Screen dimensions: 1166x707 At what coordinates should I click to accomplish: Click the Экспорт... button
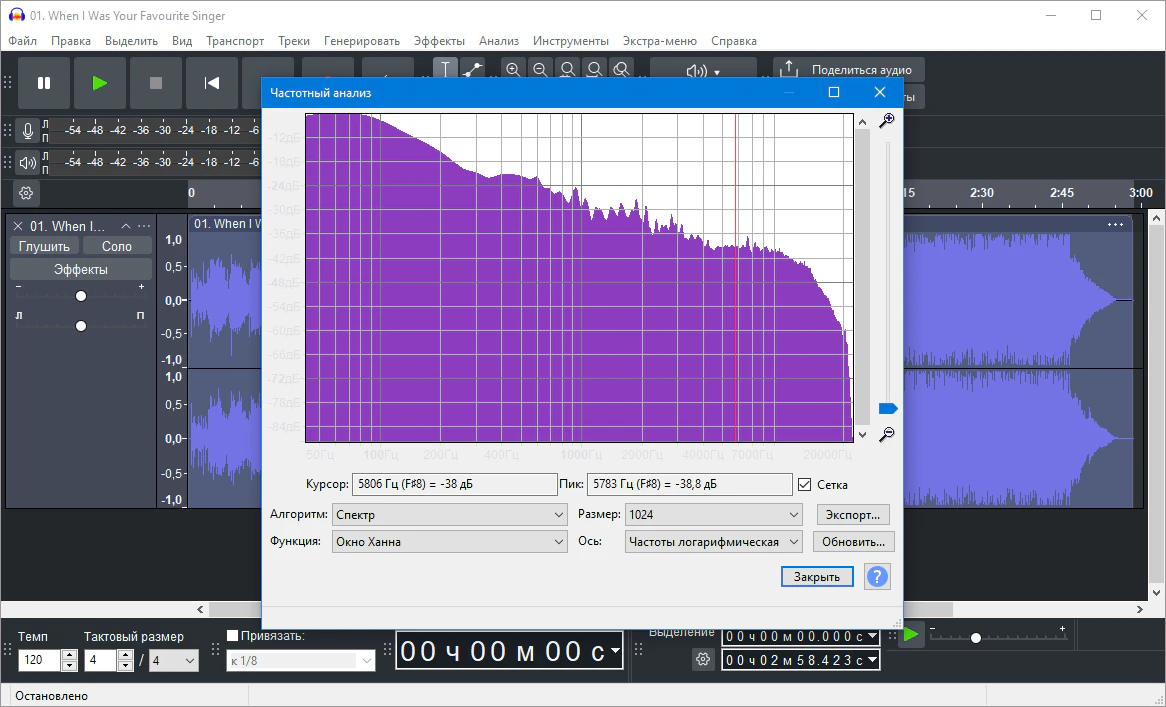[x=853, y=515]
